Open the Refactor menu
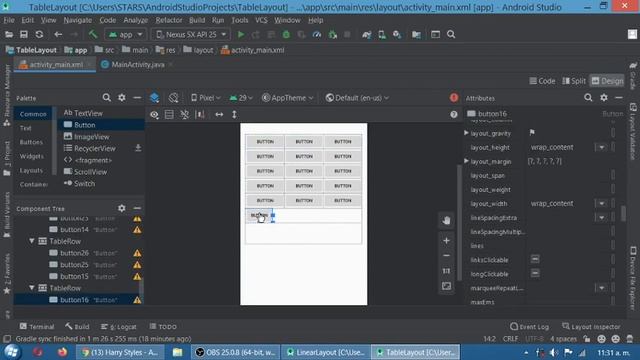This screenshot has width=640, height=360. (x=169, y=20)
